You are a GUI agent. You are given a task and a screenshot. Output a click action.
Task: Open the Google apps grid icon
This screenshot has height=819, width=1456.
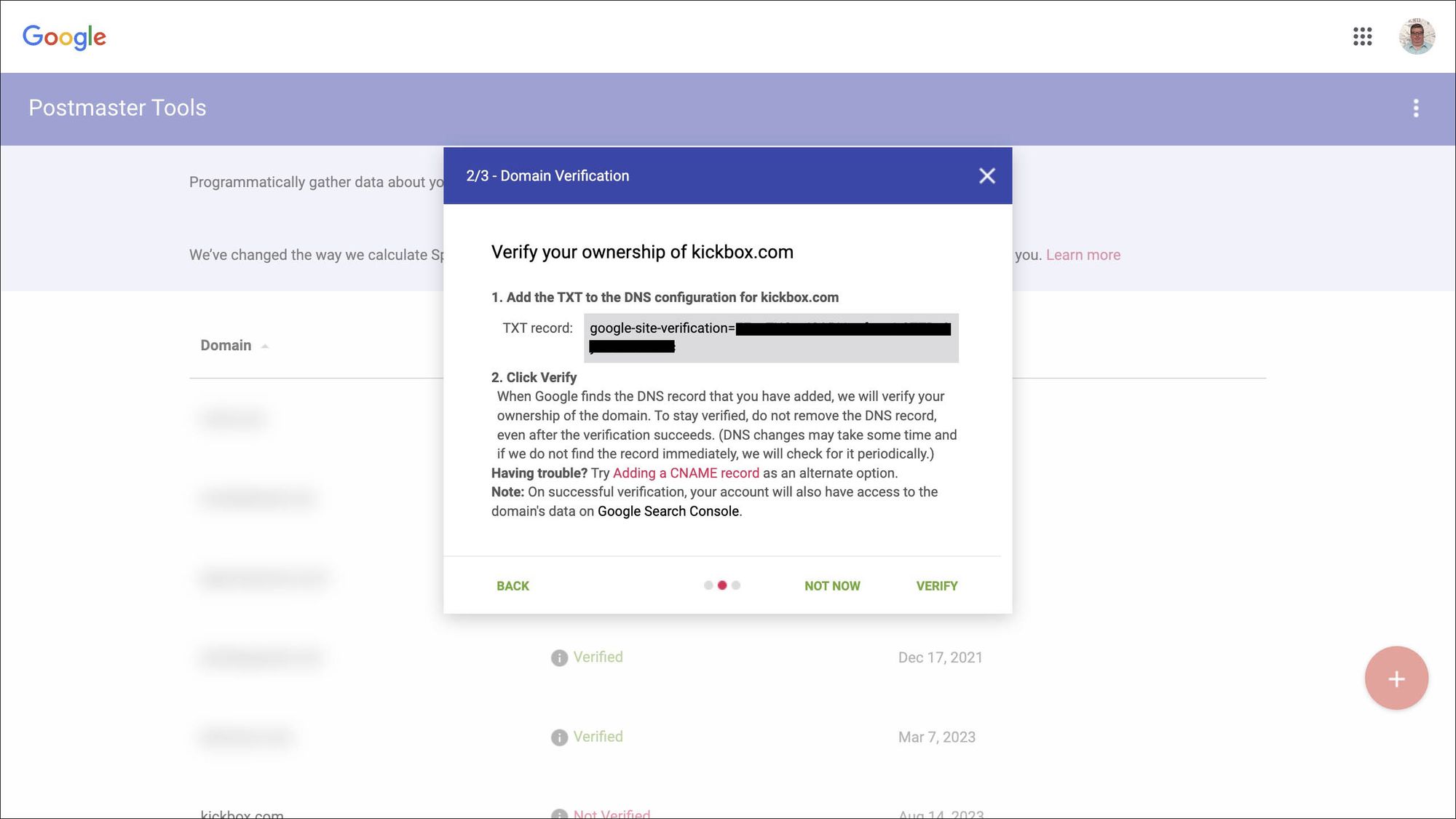point(1362,36)
